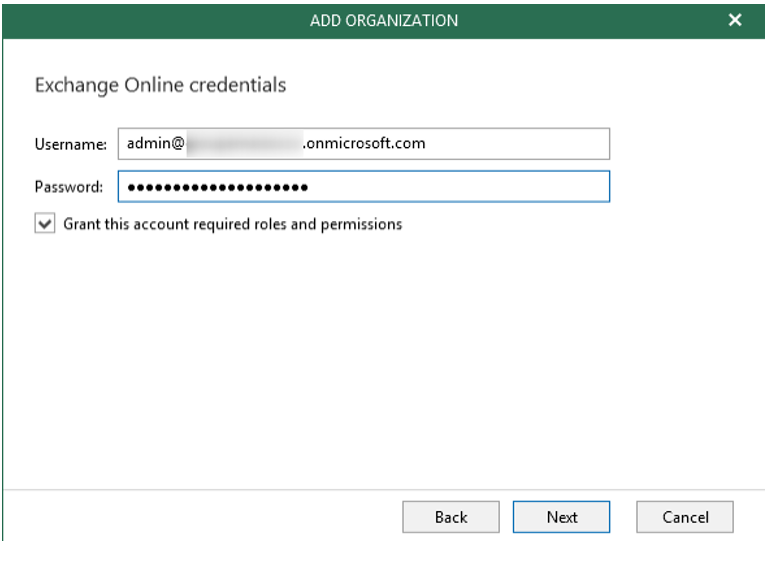Focus the Username input field
Screen dimensions: 771x562
[363, 144]
